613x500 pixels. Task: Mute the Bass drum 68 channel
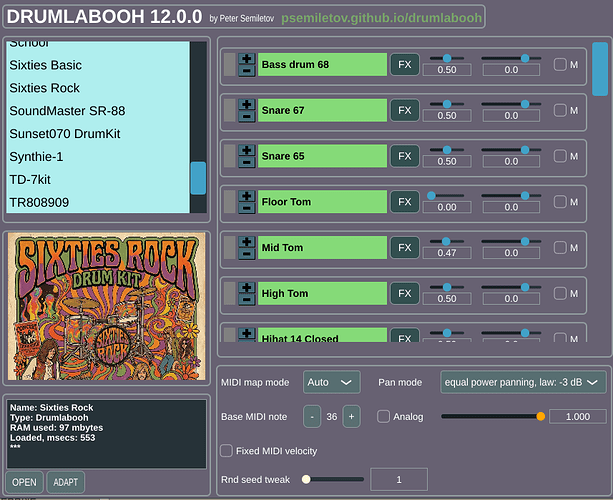(561, 65)
